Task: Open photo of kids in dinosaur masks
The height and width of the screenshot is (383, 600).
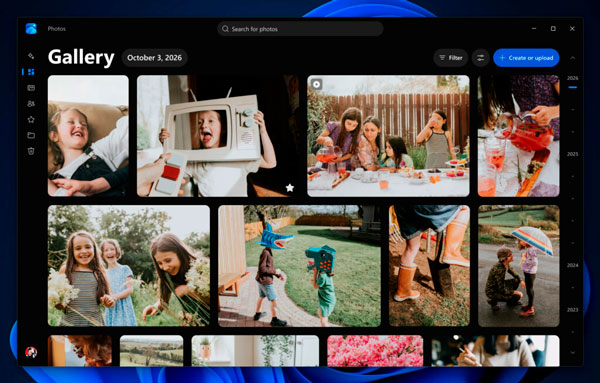Action: [299, 266]
